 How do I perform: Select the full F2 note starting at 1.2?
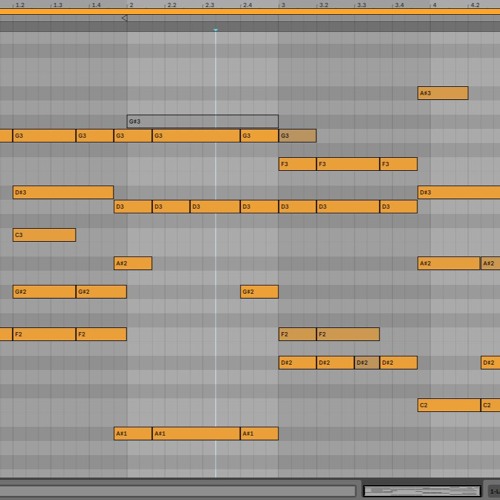point(44,334)
